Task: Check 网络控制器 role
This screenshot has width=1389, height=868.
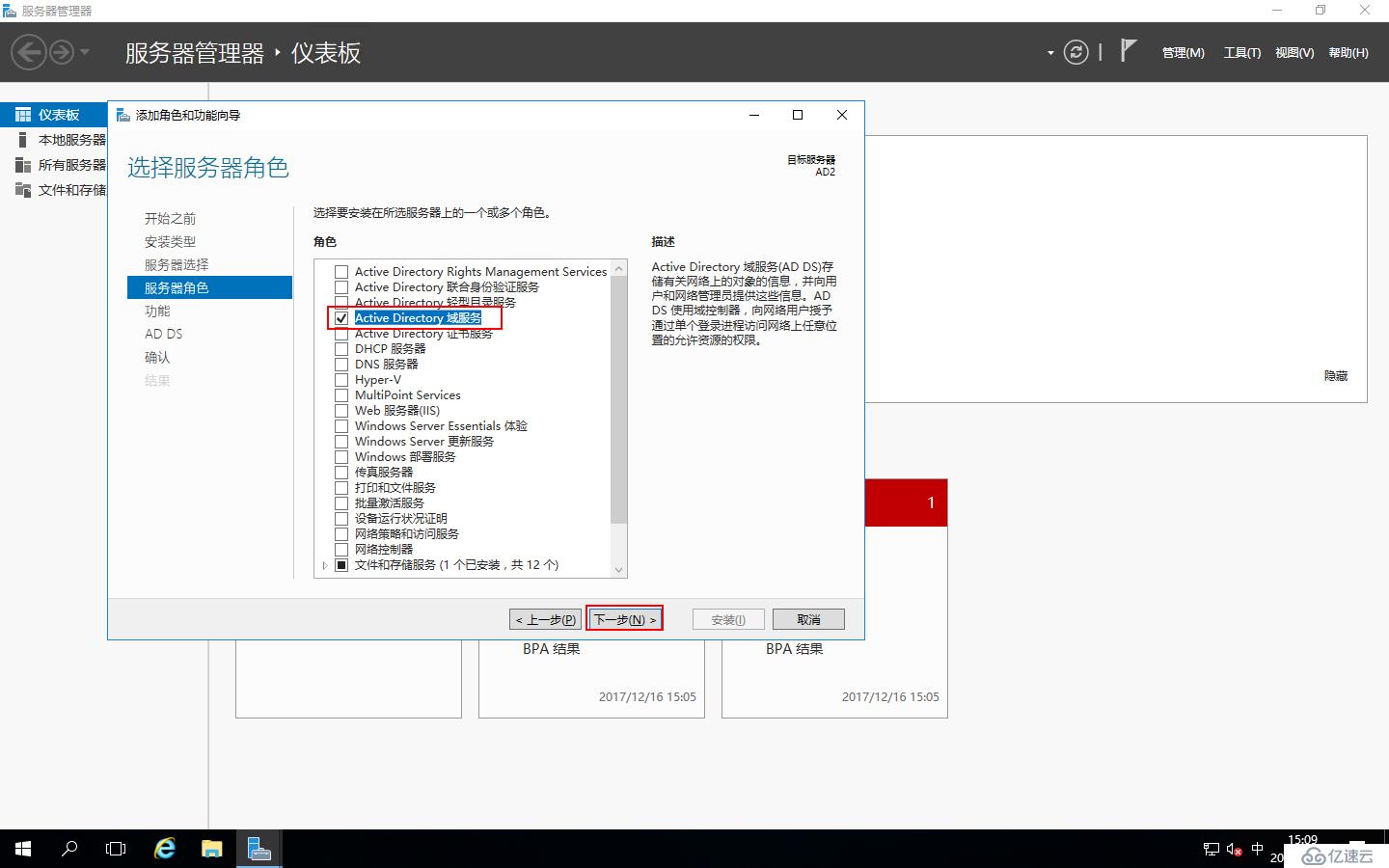Action: point(341,550)
